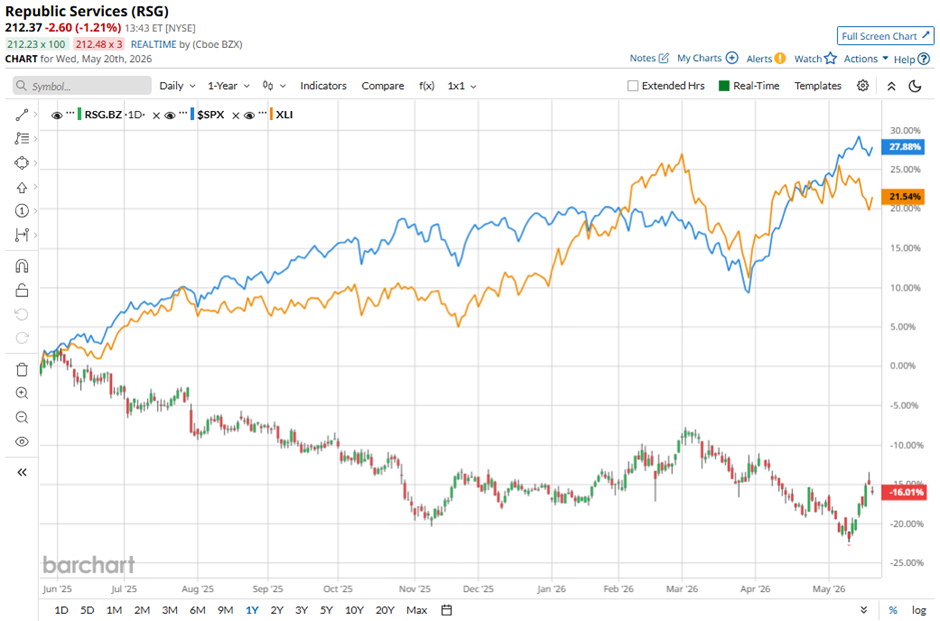Zoom in using the magnifier plus icon
Viewport: 940px width, 621px height.
click(22, 393)
